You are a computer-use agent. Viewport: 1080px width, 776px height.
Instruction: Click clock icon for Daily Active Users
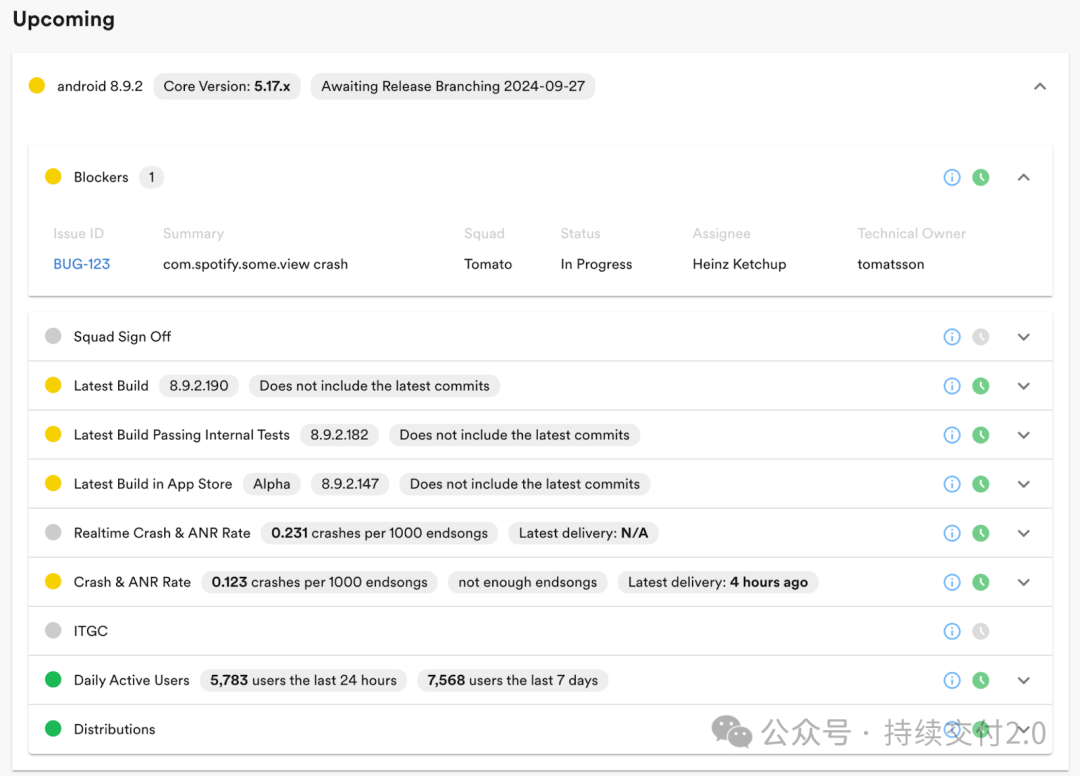(981, 680)
